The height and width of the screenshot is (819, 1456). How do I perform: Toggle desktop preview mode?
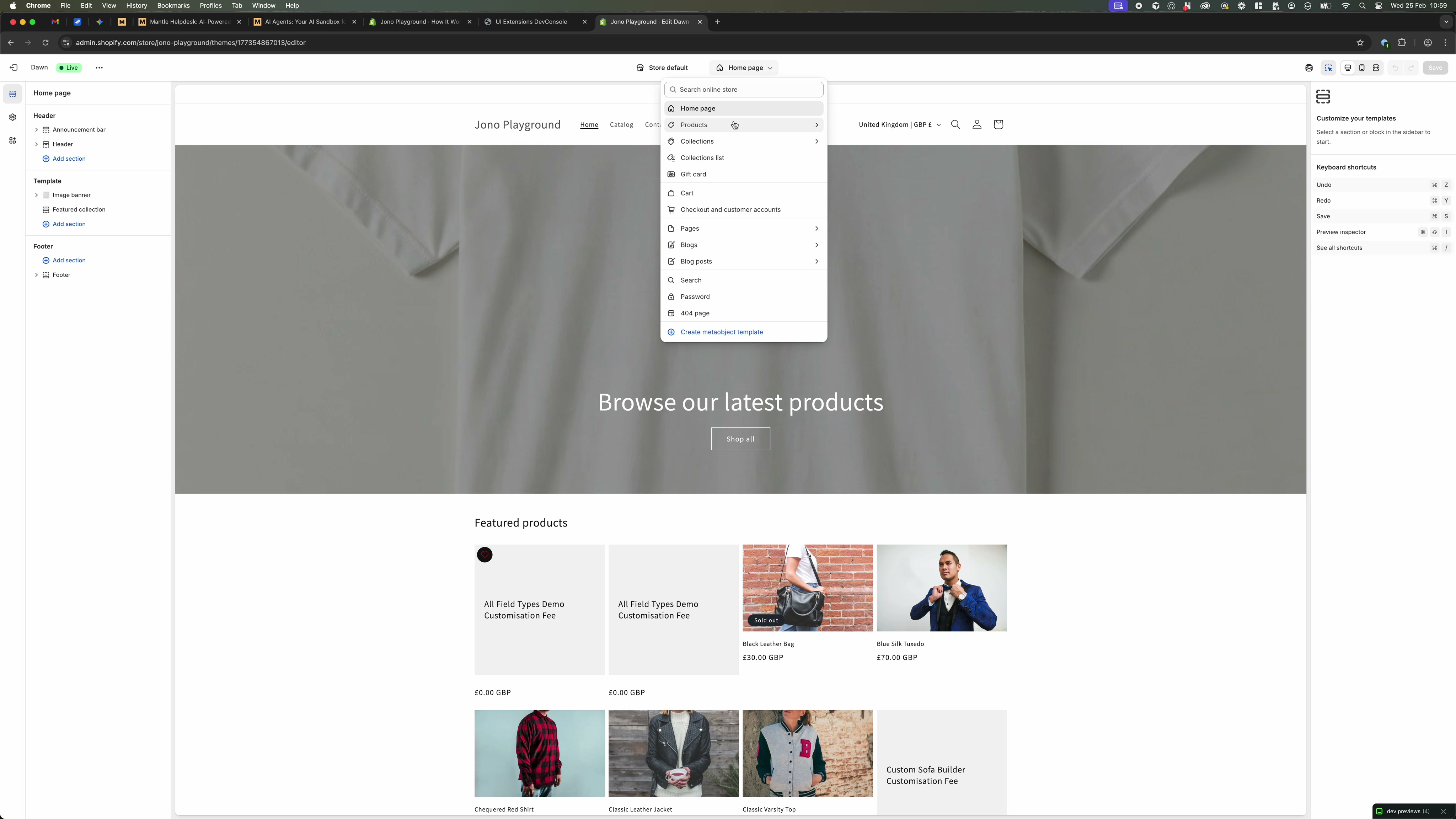point(1348,68)
